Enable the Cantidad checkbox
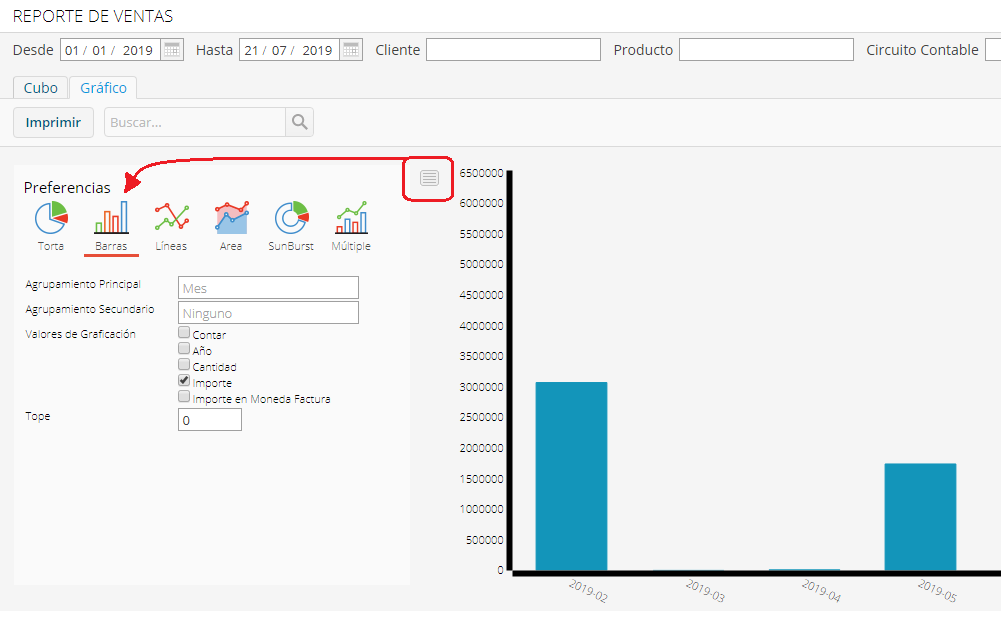This screenshot has width=1008, height=622. (184, 365)
